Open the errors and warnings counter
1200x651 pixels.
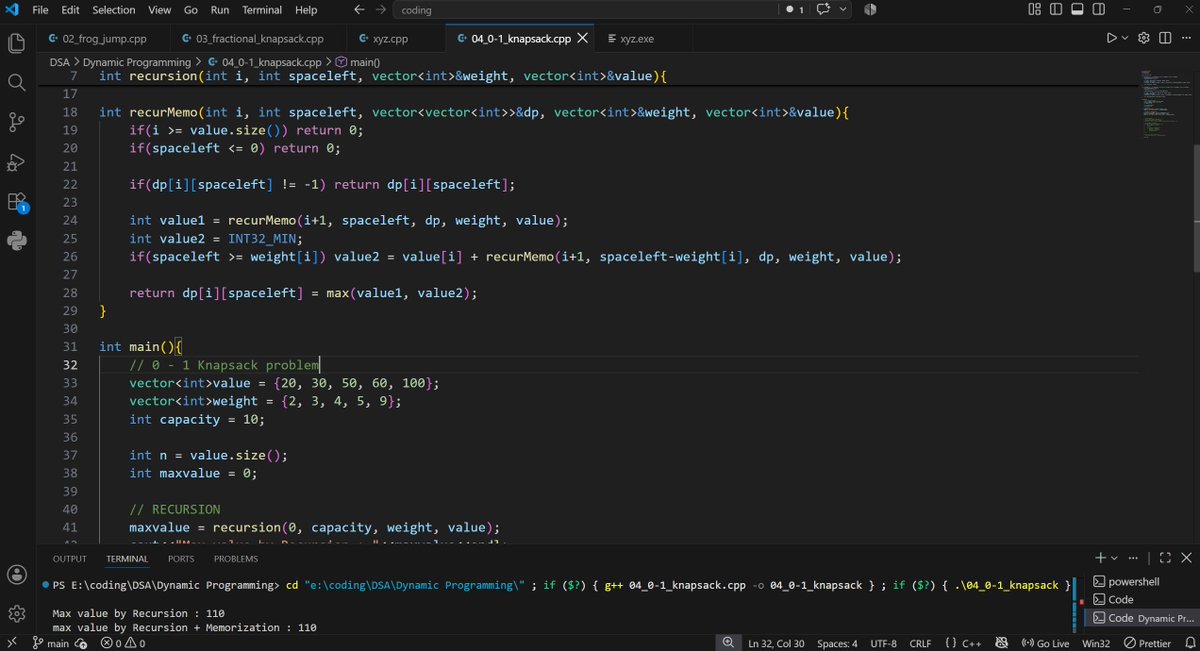tap(122, 643)
